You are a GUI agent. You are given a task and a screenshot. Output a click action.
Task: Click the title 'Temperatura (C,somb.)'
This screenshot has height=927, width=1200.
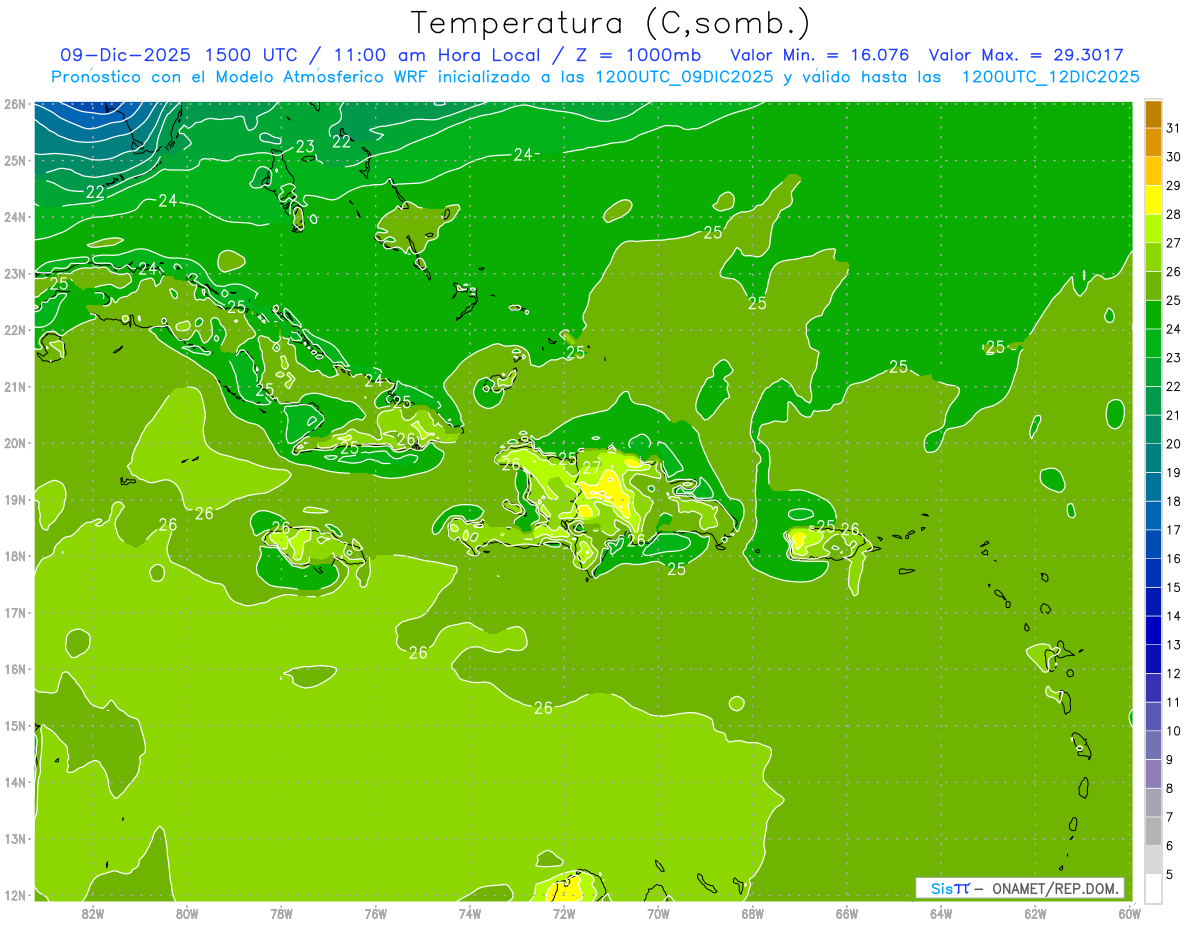611,23
